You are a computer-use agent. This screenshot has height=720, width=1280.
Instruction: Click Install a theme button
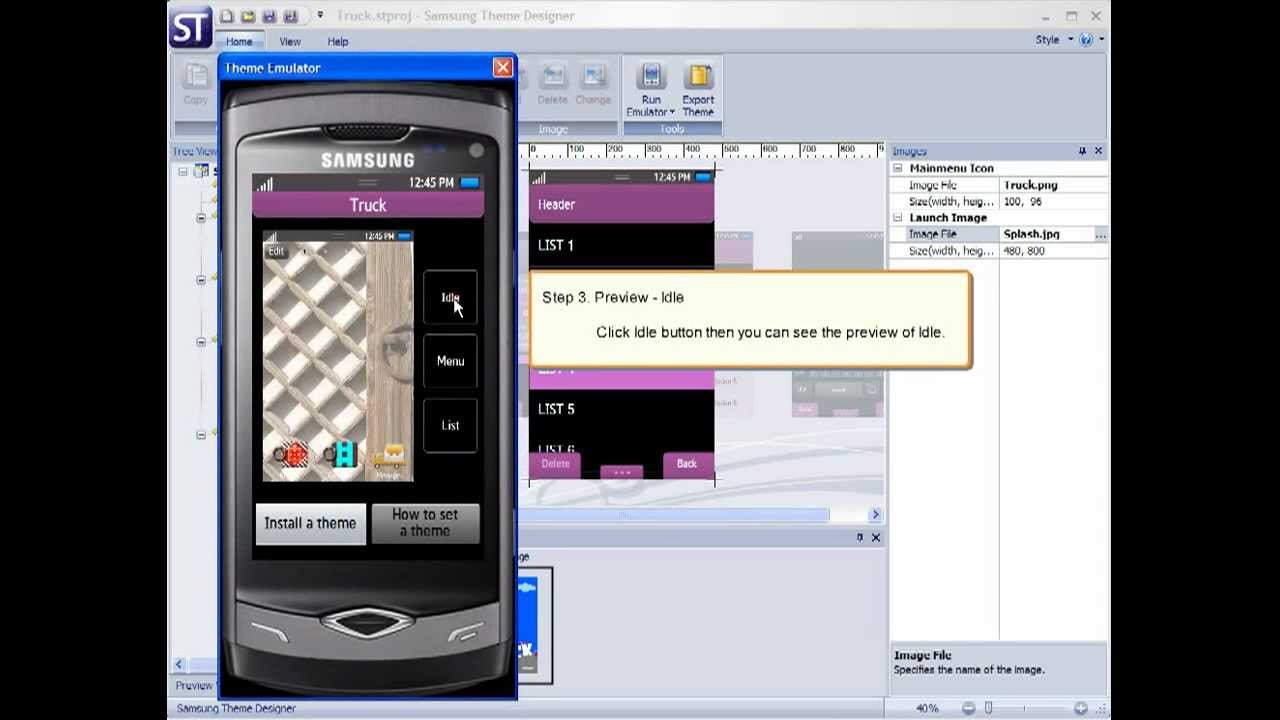click(x=310, y=523)
